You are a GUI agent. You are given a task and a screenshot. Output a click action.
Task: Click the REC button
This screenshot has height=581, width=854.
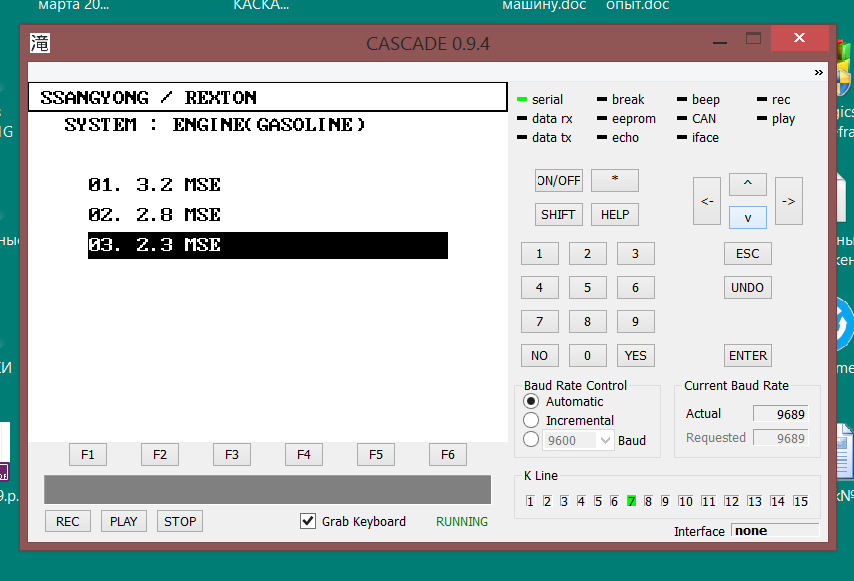click(x=68, y=522)
